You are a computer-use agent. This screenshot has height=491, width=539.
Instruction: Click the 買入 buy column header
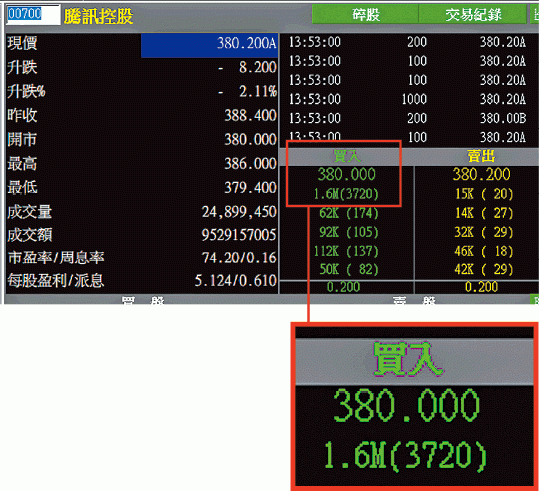coord(346,157)
